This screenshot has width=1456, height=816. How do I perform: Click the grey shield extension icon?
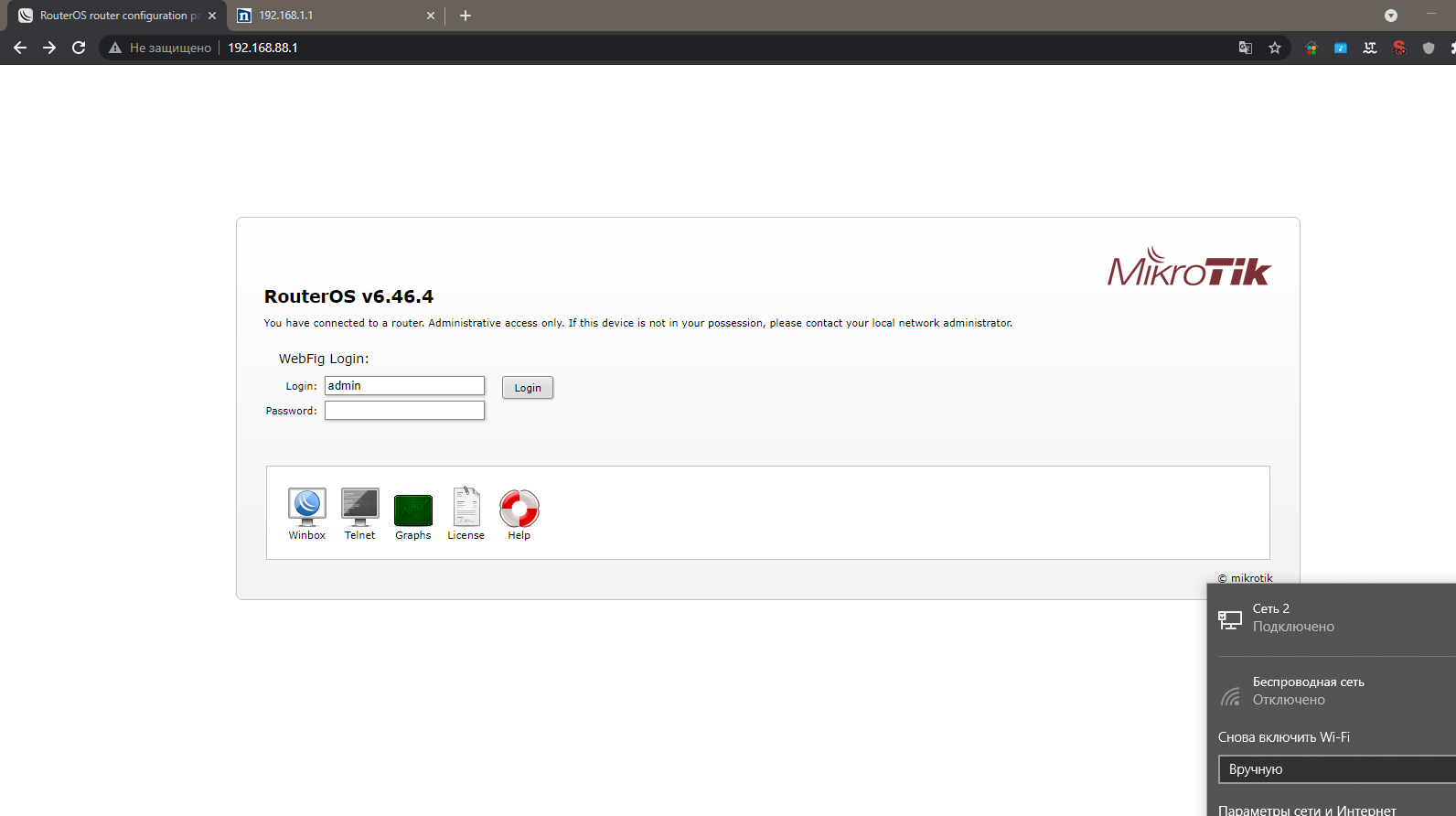(1429, 48)
